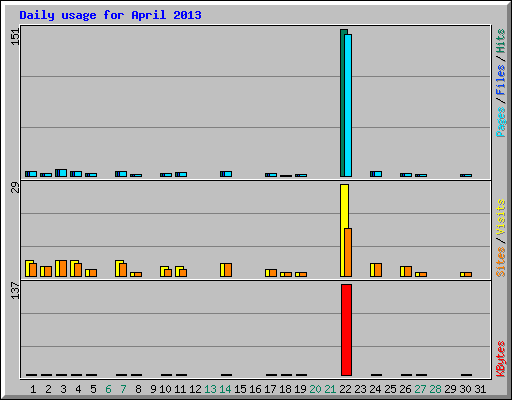Click the KBytes marker for day 14
Screen dimensions: 512x400
[x=226, y=375]
